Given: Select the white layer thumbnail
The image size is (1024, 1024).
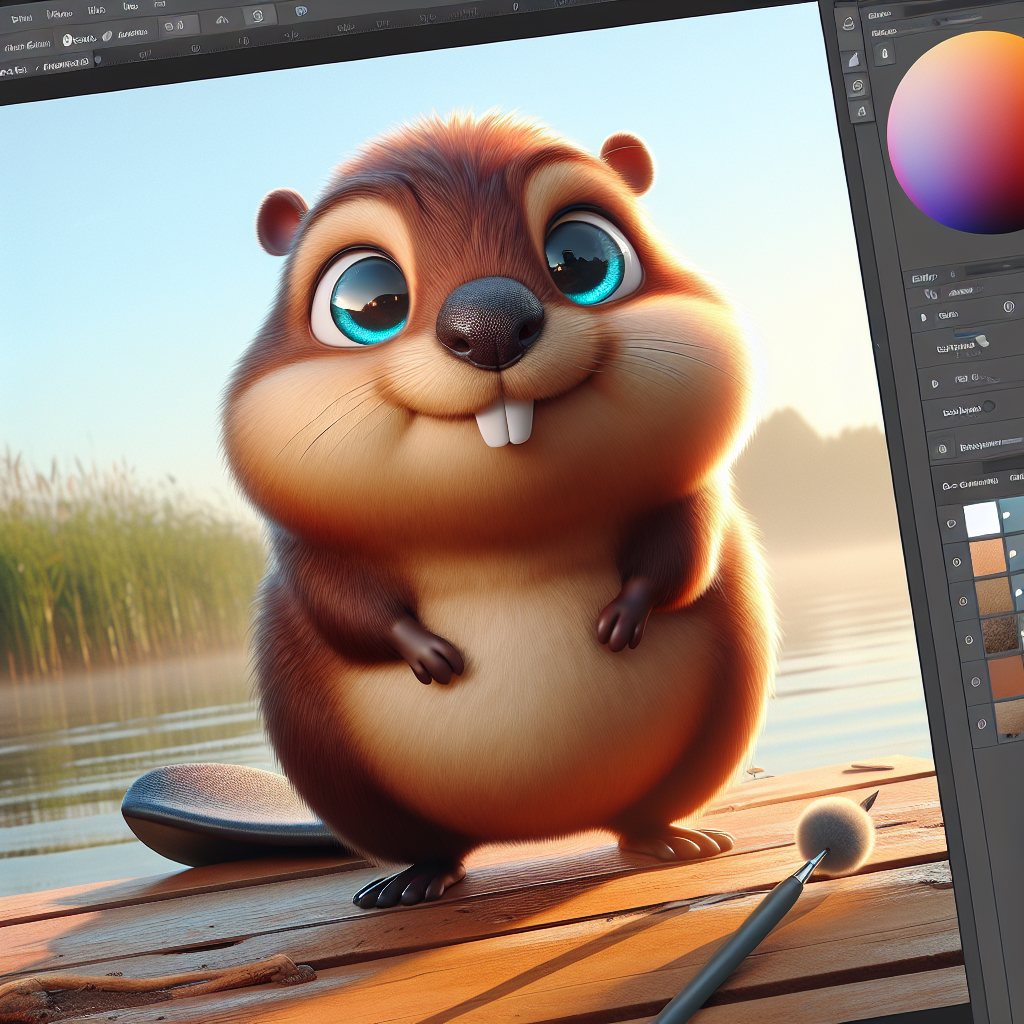Looking at the screenshot, I should point(982,519).
